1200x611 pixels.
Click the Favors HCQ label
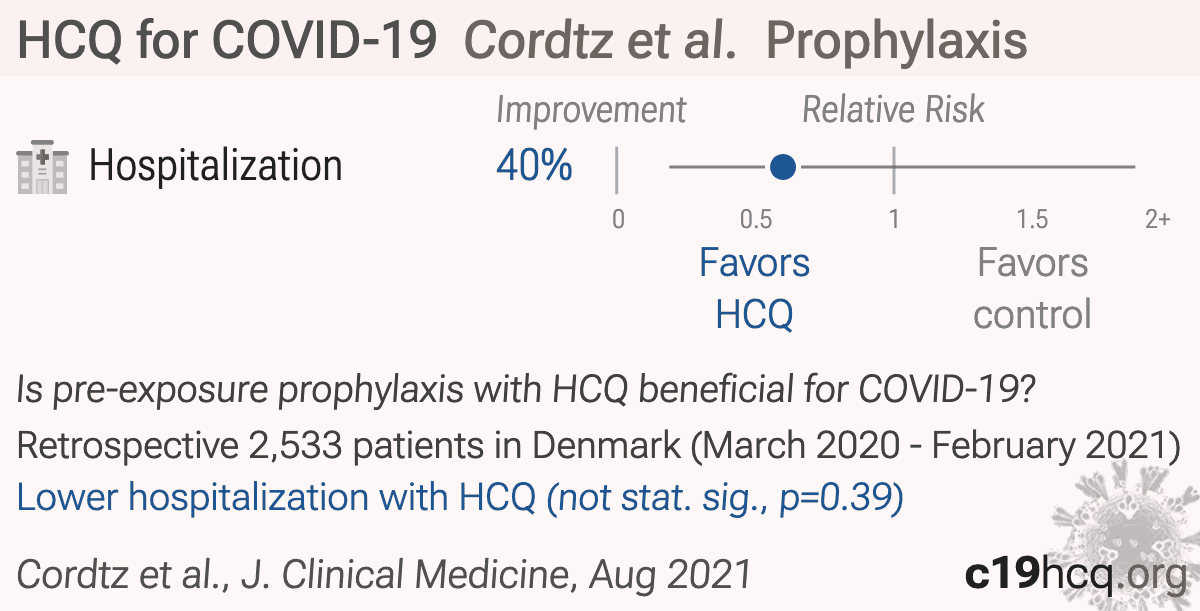point(755,289)
